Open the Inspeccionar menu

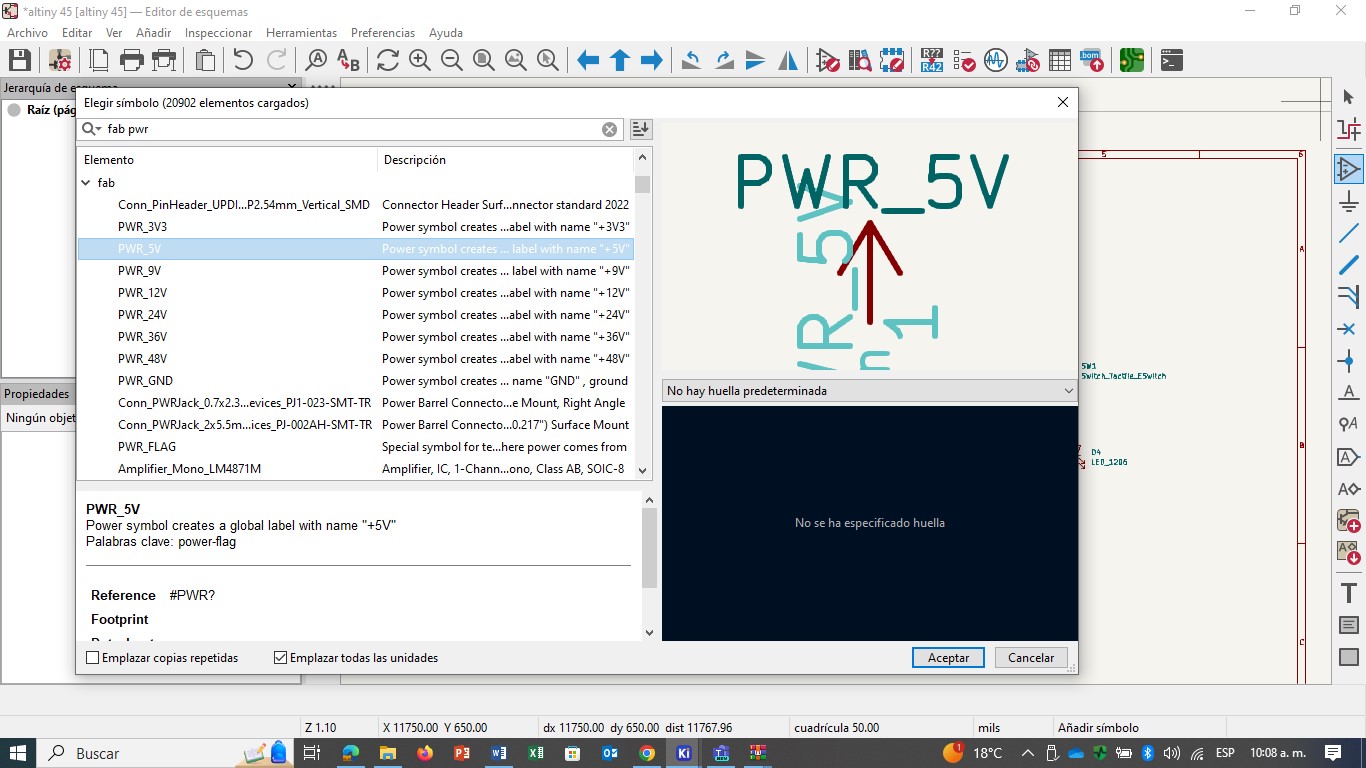219,33
